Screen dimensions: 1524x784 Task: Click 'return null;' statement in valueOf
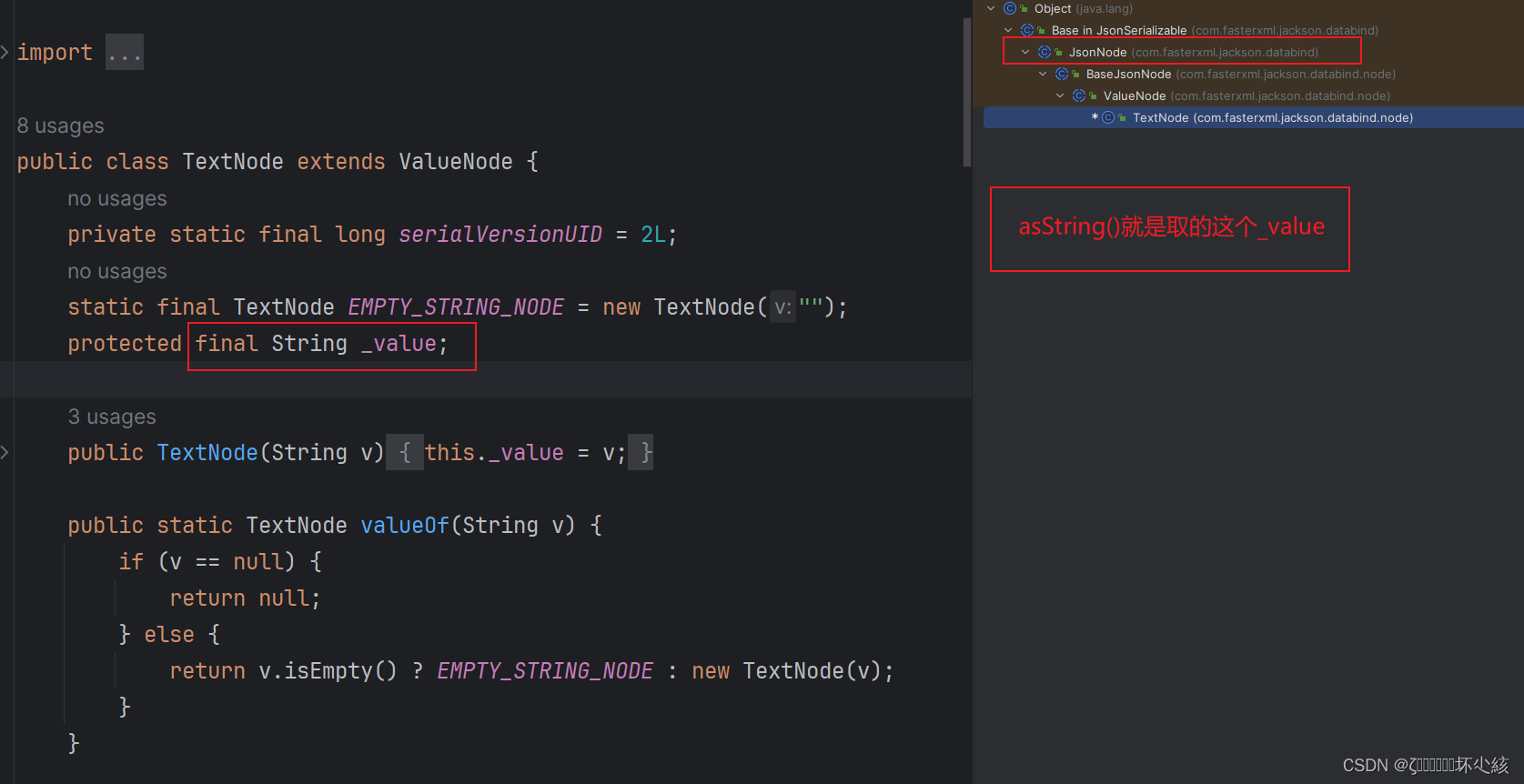245,598
